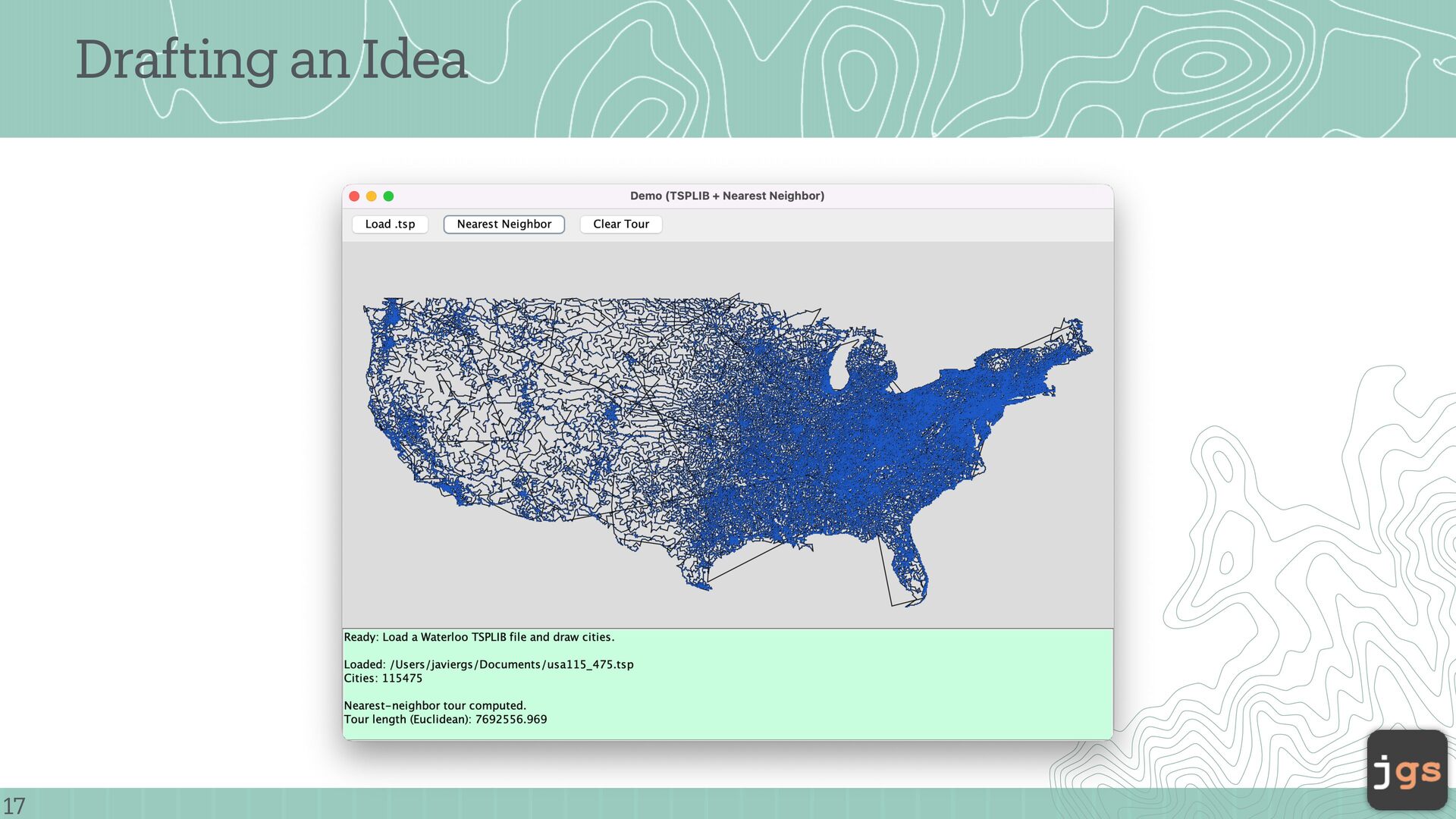Click the Tour length result line
Image resolution: width=1456 pixels, height=819 pixels.
click(x=445, y=720)
